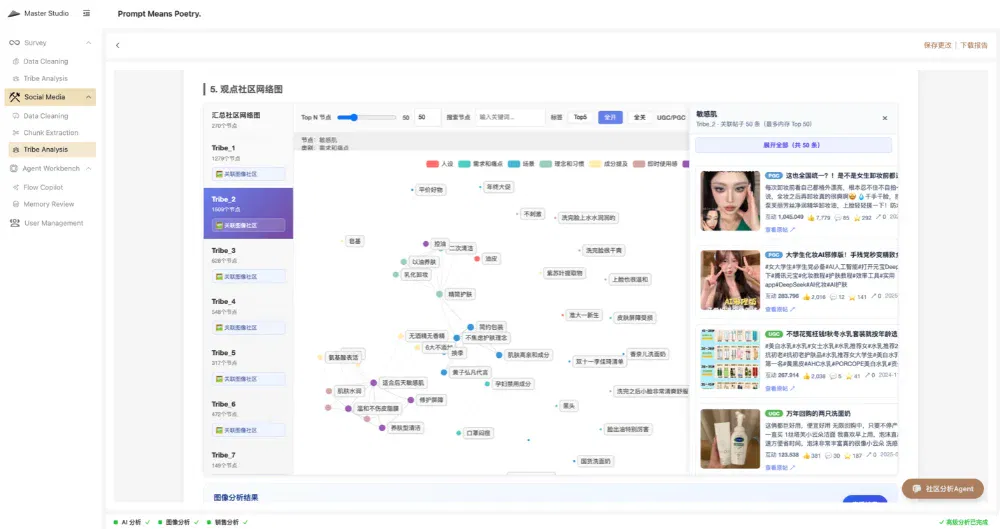
Task: Click the back arrow above the report
Action: [117, 45]
